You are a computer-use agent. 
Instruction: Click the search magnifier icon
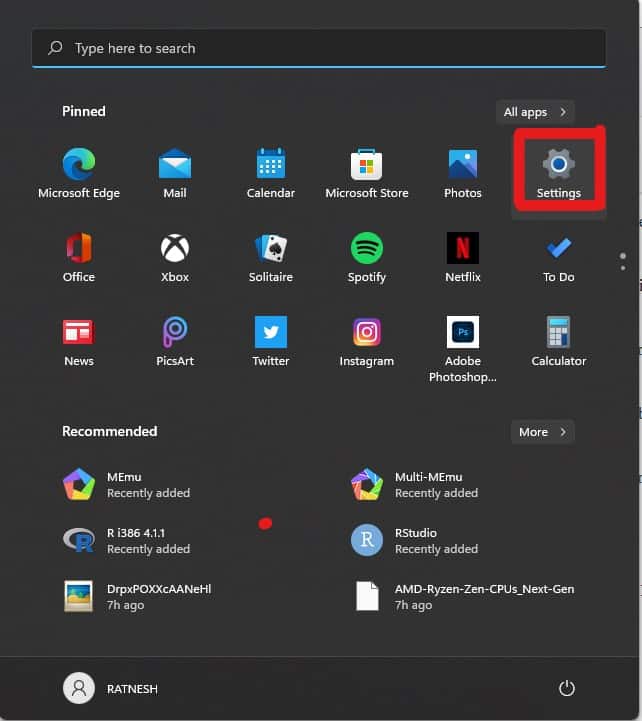point(55,48)
